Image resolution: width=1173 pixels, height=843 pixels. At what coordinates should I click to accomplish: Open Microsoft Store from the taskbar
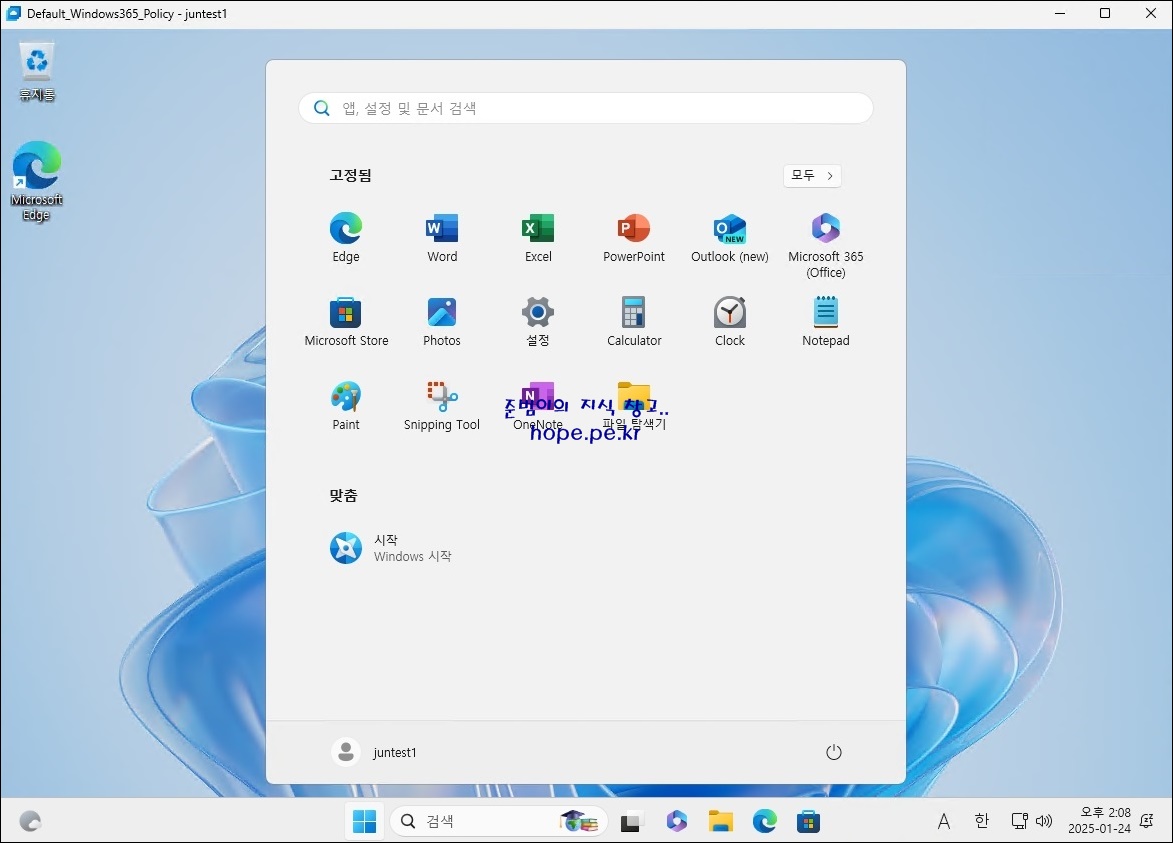coord(808,821)
